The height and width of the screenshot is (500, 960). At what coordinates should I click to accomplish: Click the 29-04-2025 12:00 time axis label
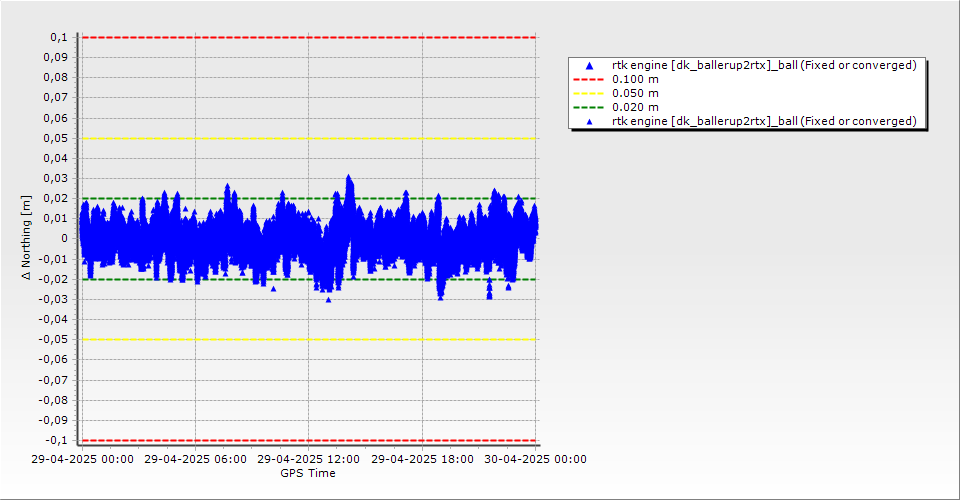pyautogui.click(x=308, y=460)
